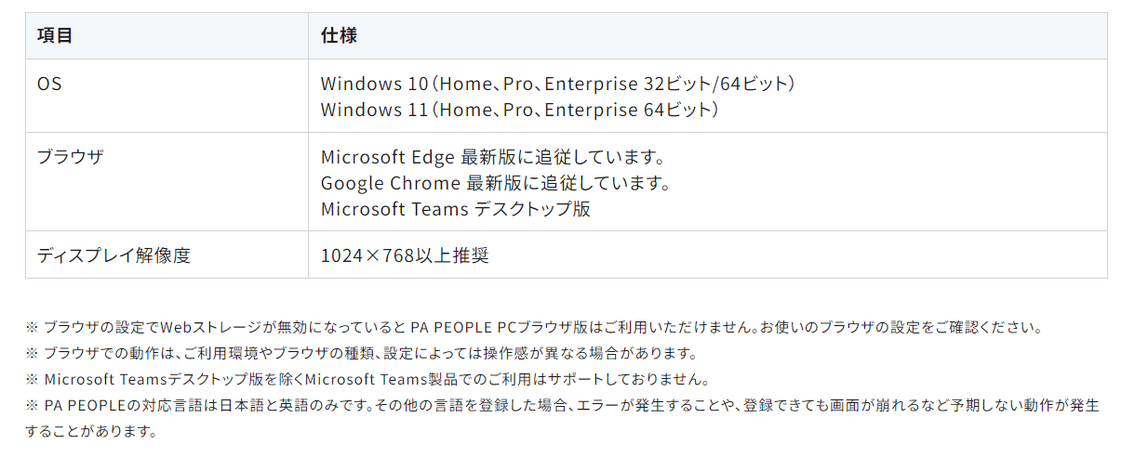The width and height of the screenshot is (1148, 457).
Task: Click the Windows 10 specification line
Action: point(558,83)
